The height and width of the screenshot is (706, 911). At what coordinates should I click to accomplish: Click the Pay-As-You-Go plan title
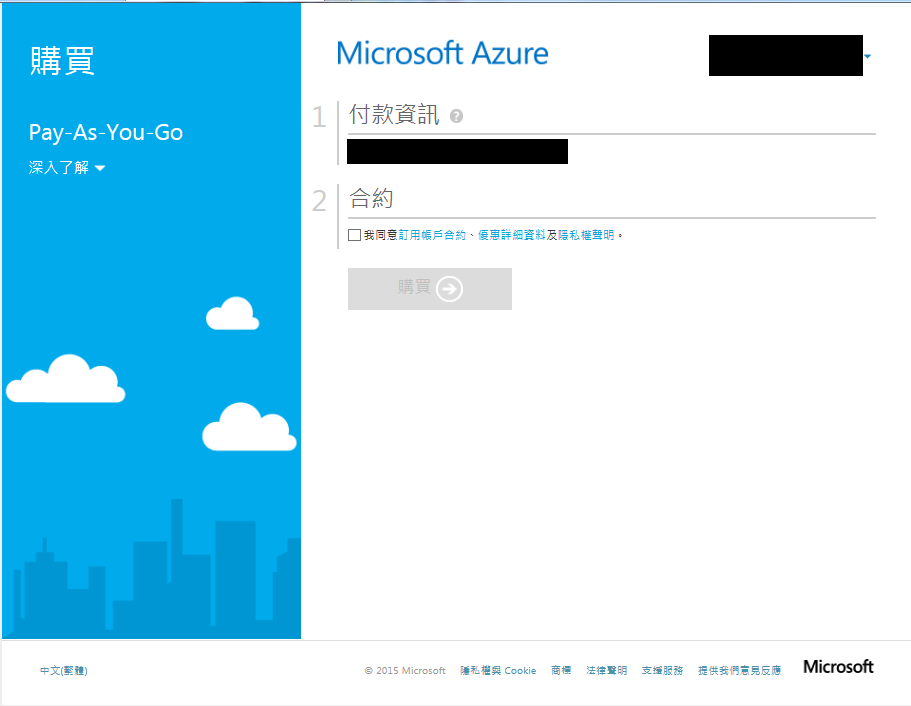[106, 132]
